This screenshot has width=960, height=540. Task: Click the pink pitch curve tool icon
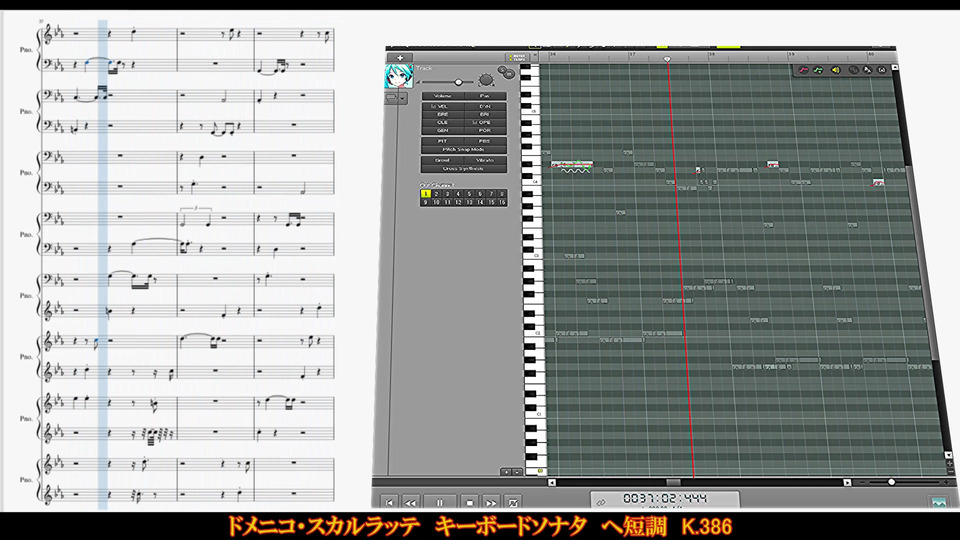[x=803, y=70]
